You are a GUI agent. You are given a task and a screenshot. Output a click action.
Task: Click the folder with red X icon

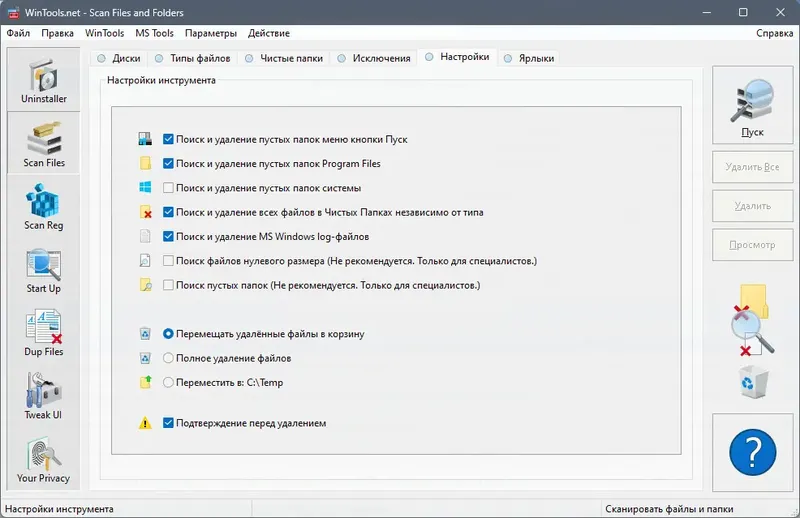point(145,212)
